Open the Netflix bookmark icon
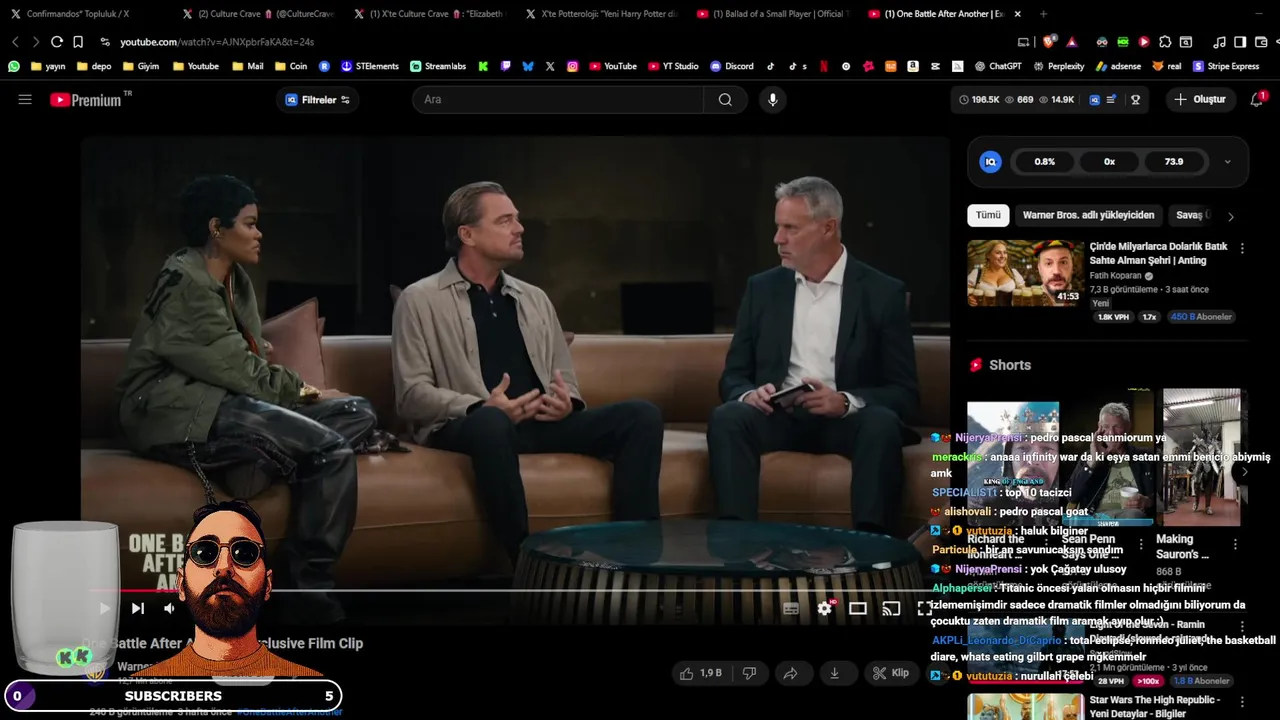The height and width of the screenshot is (720, 1280). [x=824, y=66]
